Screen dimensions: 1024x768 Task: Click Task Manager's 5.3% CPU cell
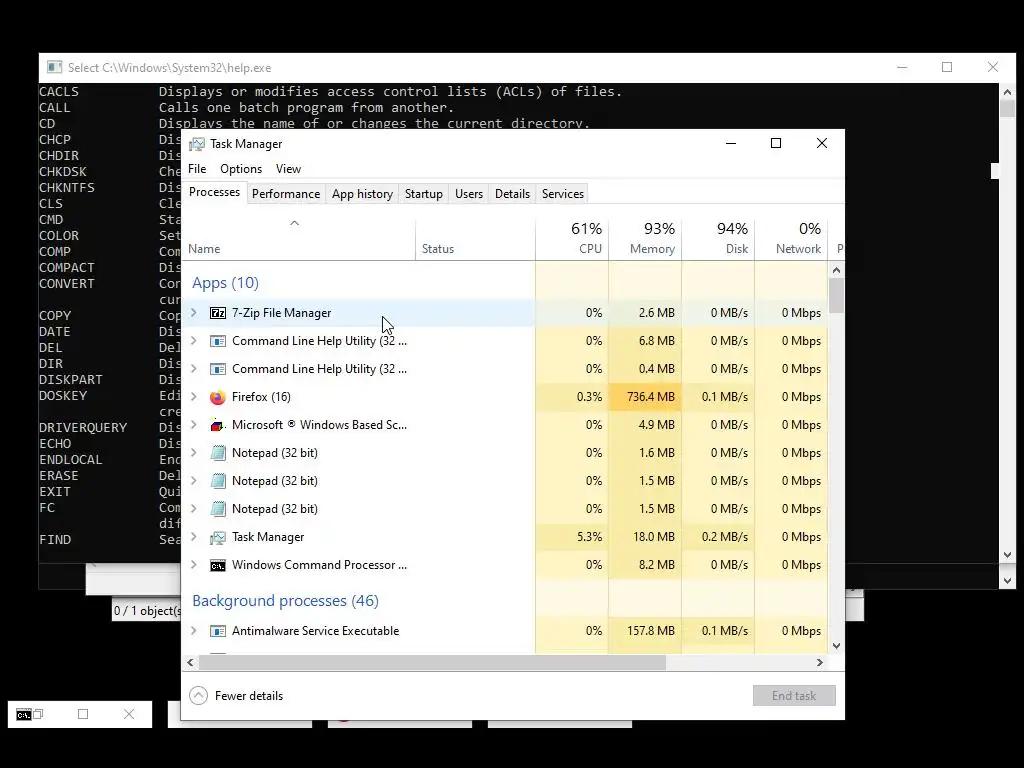pos(572,537)
